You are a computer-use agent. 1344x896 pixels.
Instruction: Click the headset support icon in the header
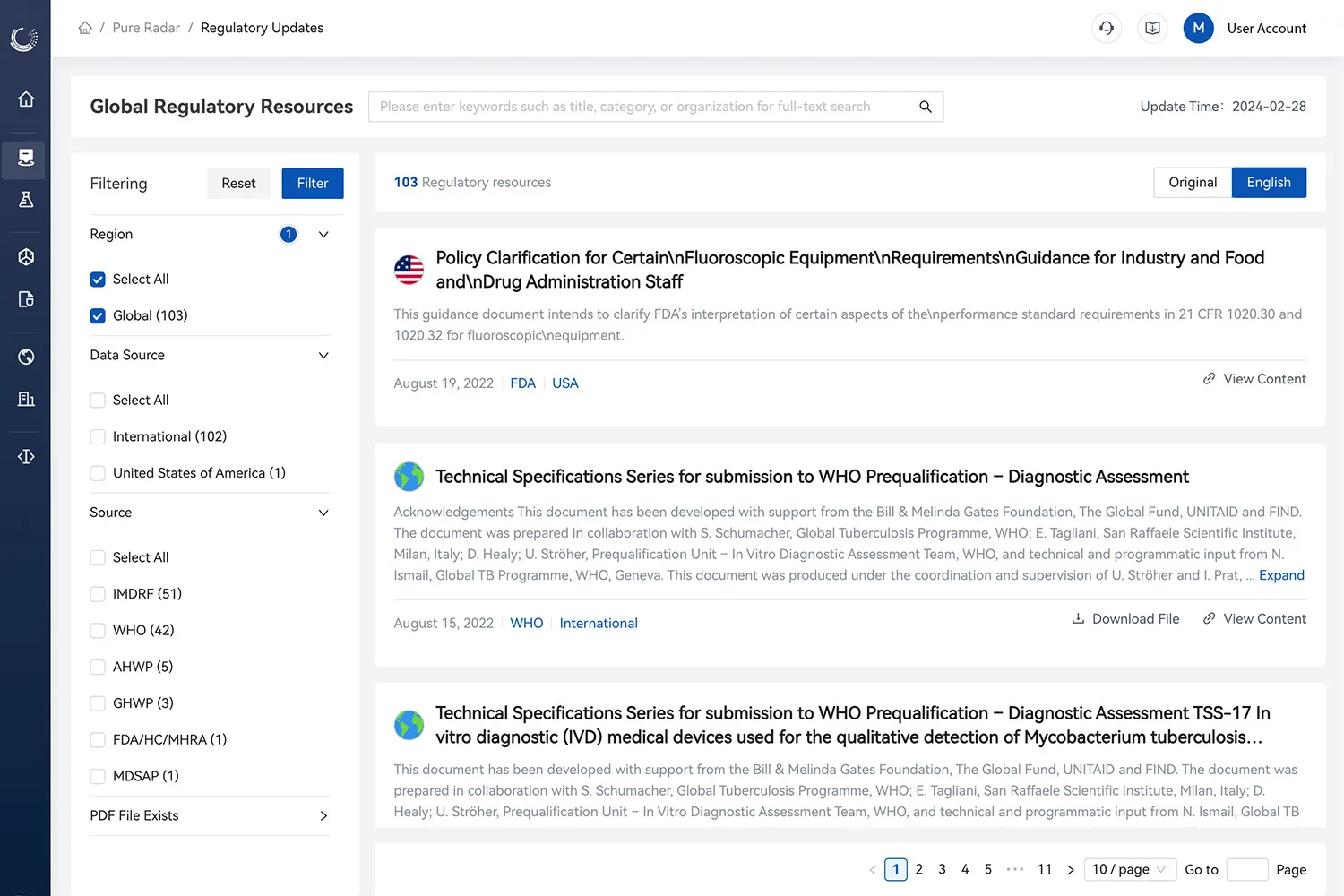coord(1106,28)
